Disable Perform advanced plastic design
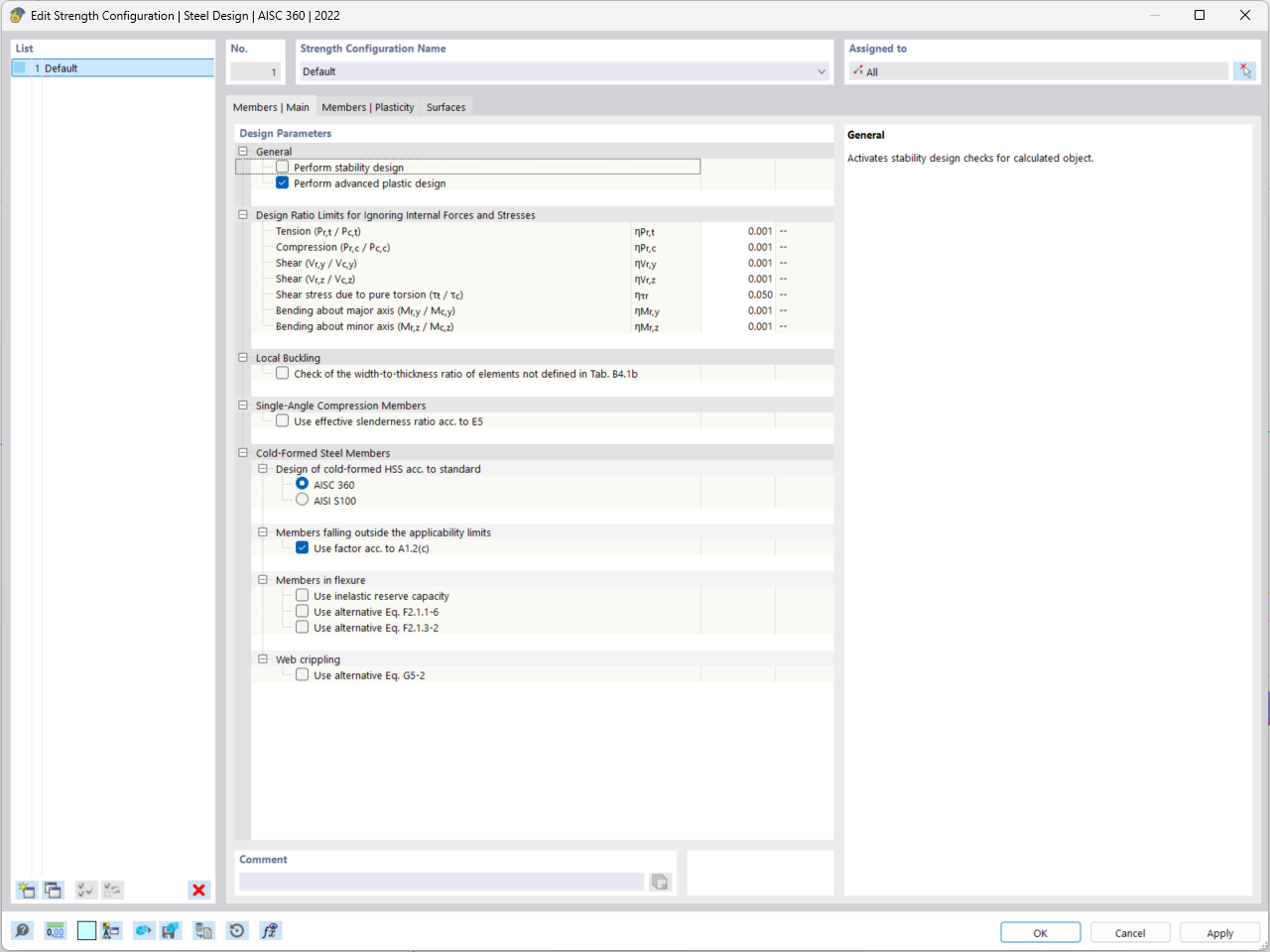Viewport: 1270px width, 952px height. [x=282, y=182]
